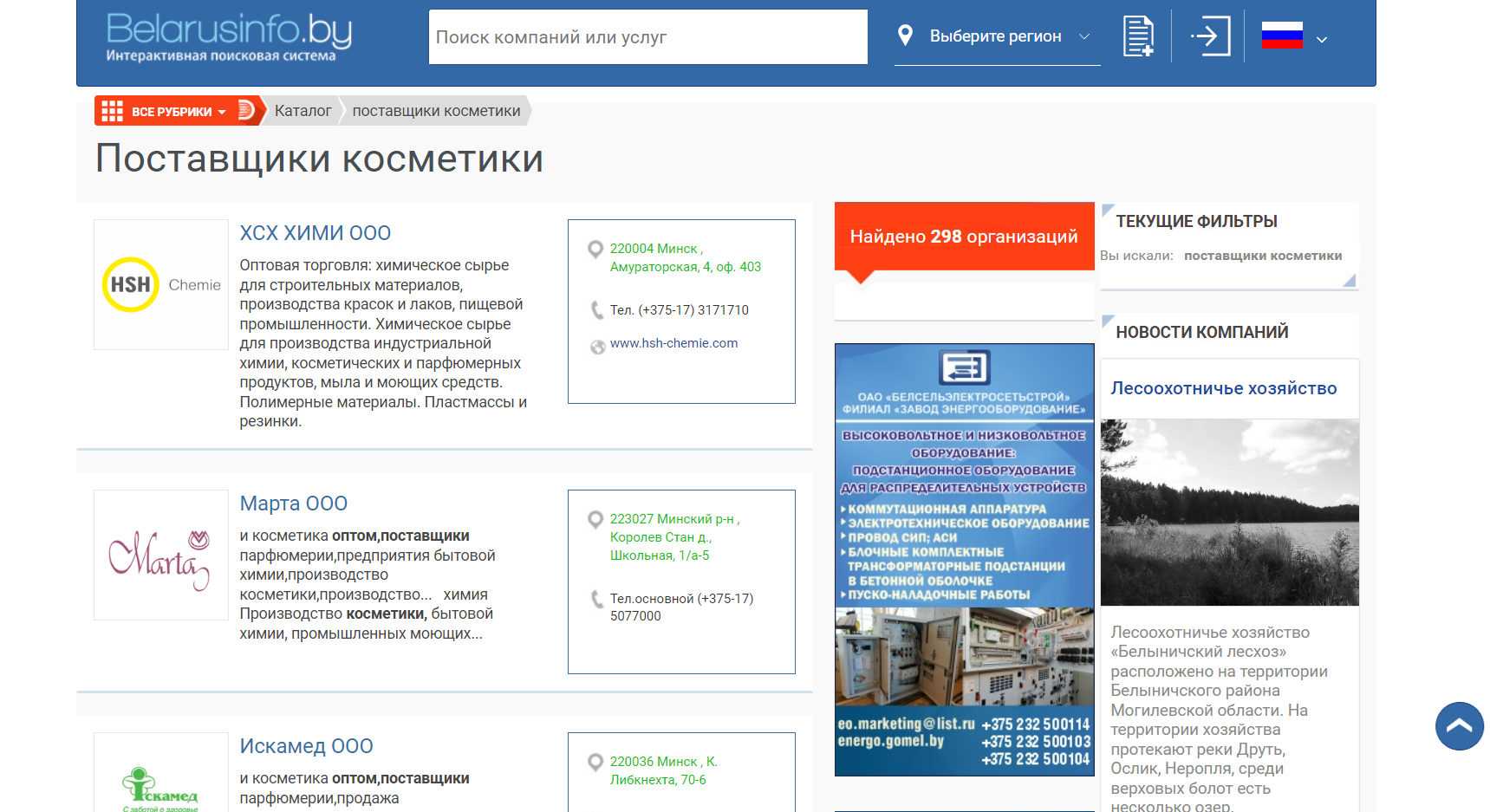1490x812 pixels.
Task: Open the region selection dropdown
Action: tap(997, 36)
